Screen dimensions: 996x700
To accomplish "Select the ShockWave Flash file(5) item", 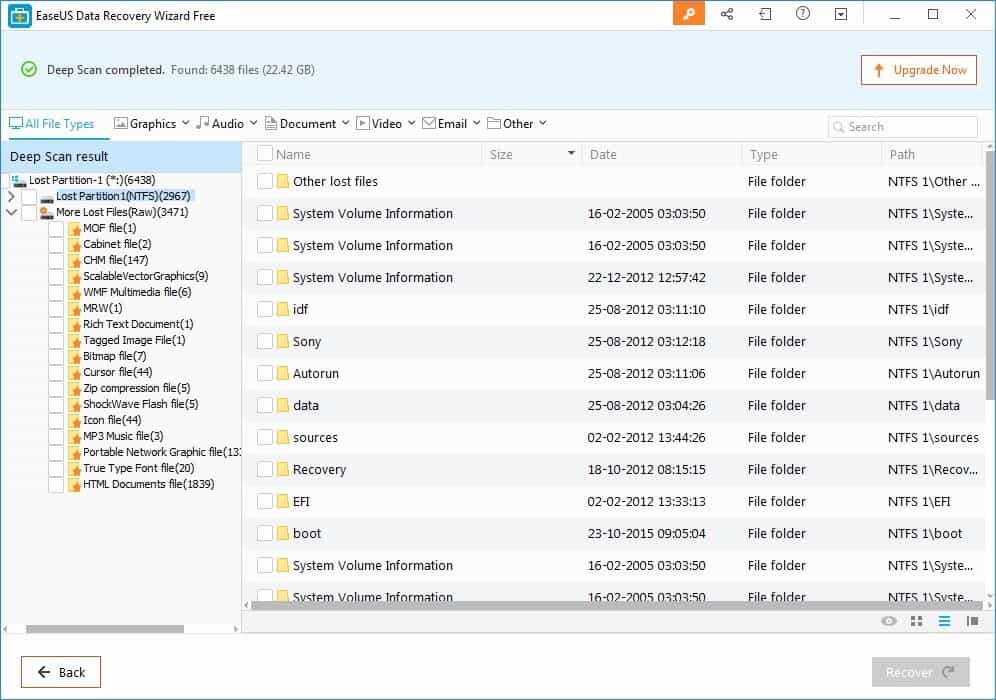I will pyautogui.click(x=140, y=404).
